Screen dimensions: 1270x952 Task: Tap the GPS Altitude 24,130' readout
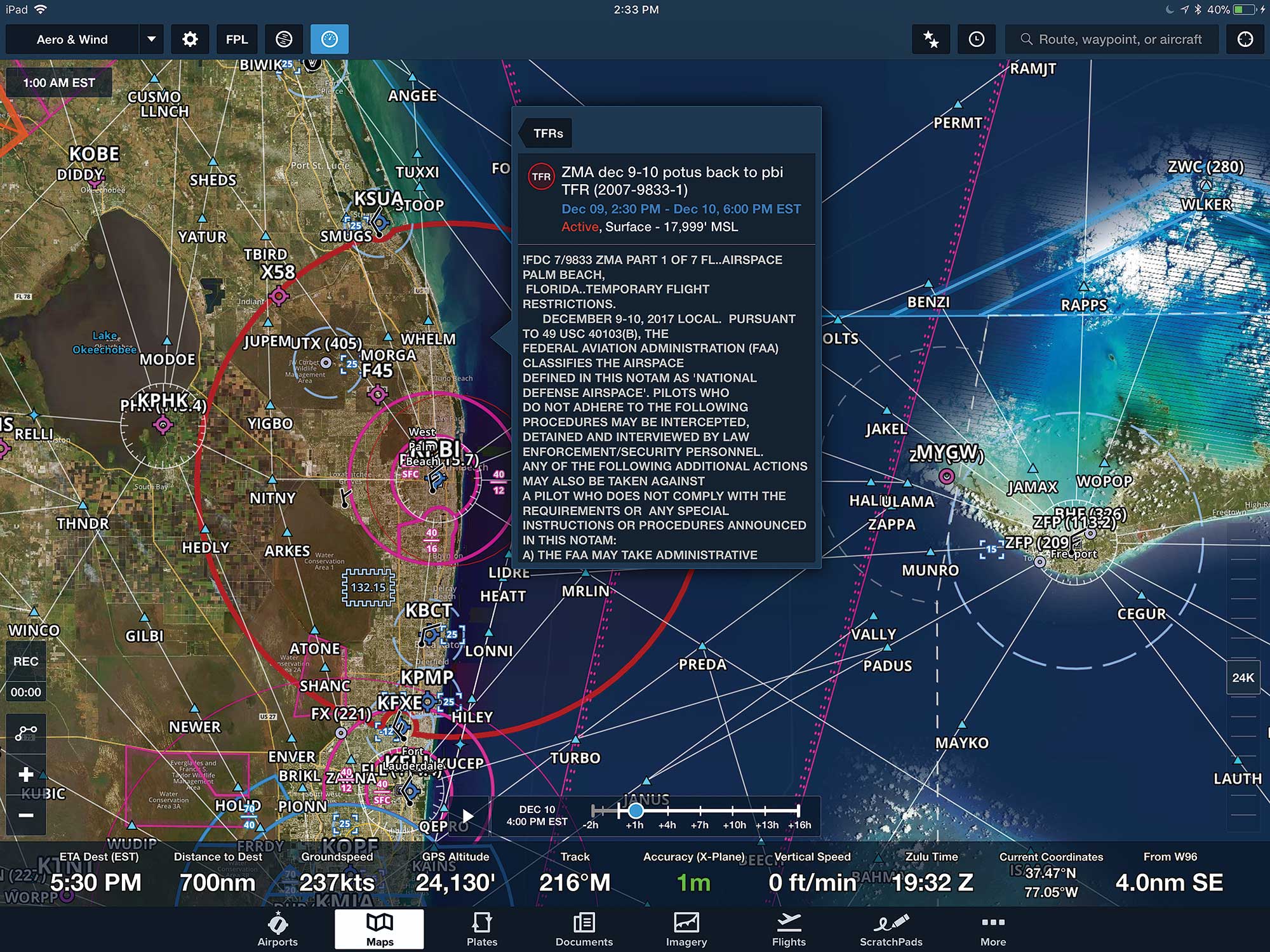pyautogui.click(x=455, y=875)
